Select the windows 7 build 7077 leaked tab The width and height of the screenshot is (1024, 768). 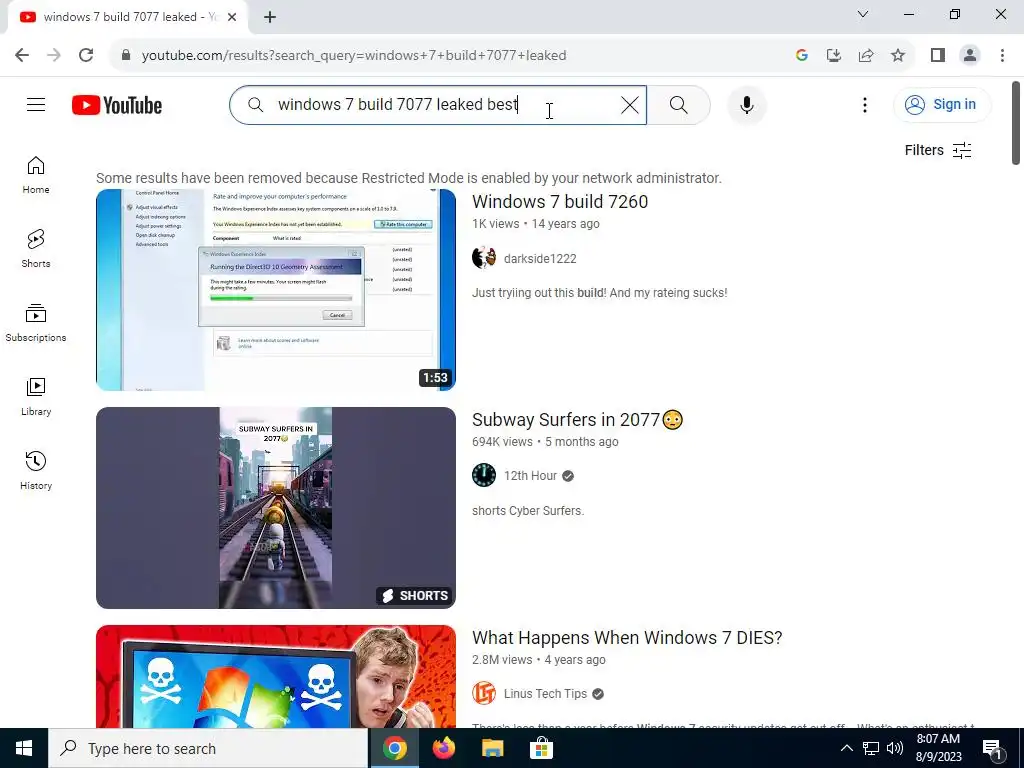pyautogui.click(x=128, y=17)
